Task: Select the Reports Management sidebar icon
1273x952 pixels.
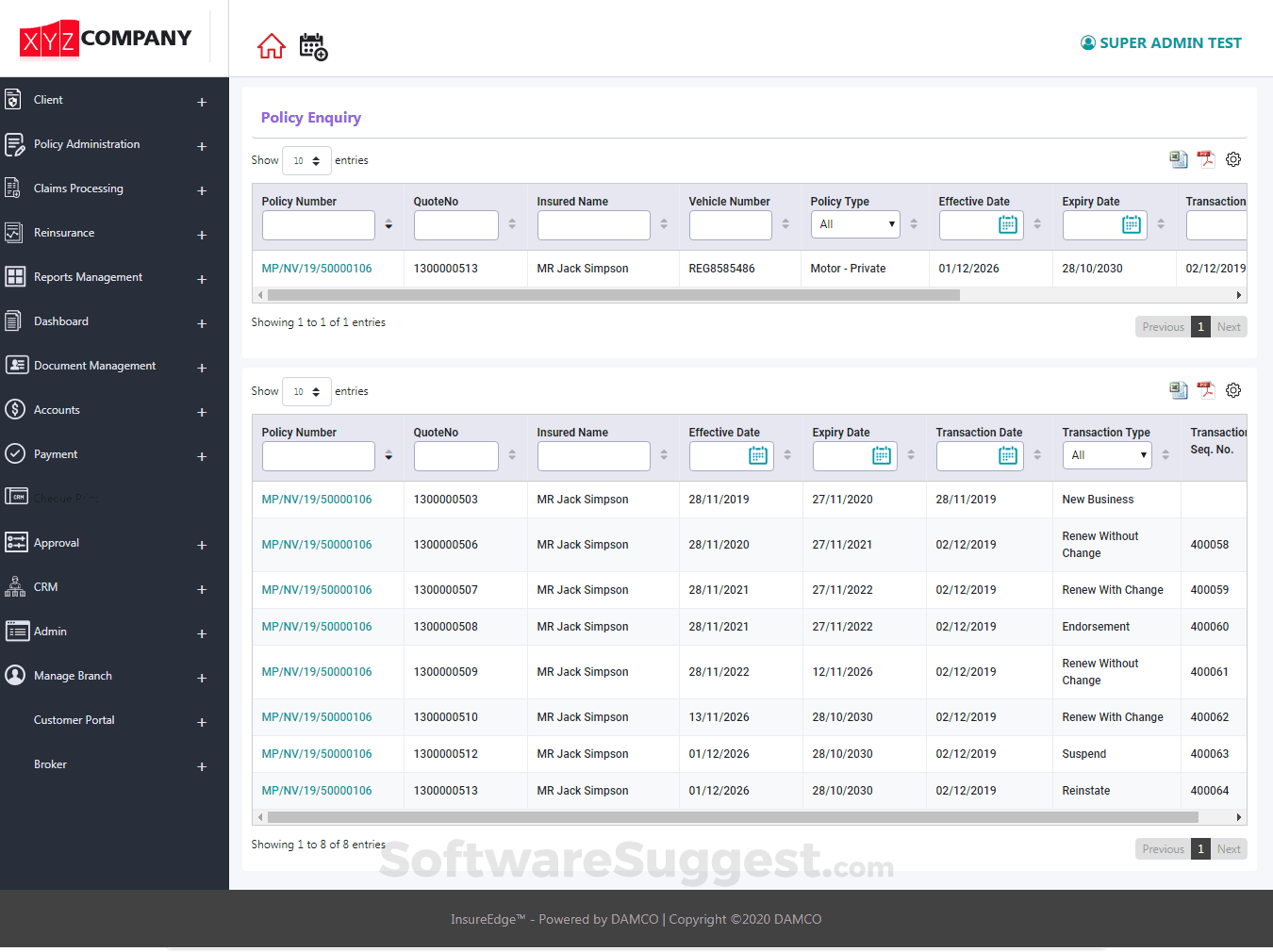Action: pos(15,276)
